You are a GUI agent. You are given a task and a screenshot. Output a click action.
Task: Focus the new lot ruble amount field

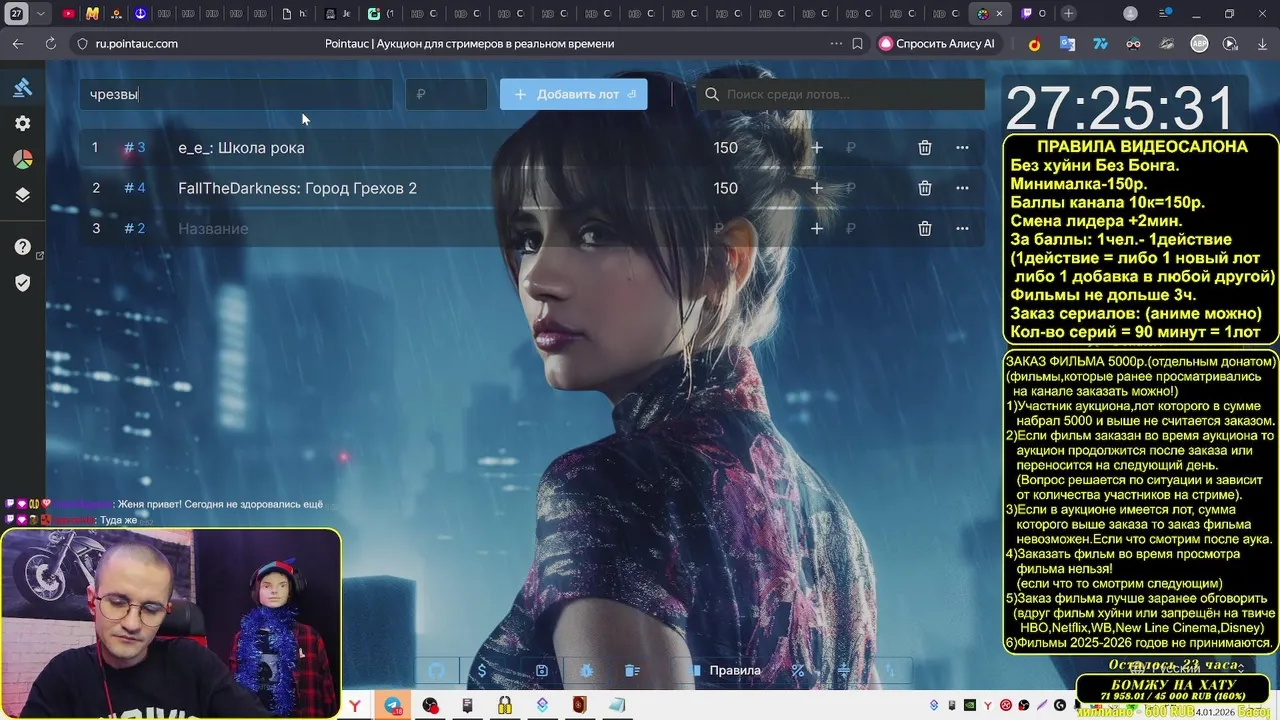tap(446, 94)
